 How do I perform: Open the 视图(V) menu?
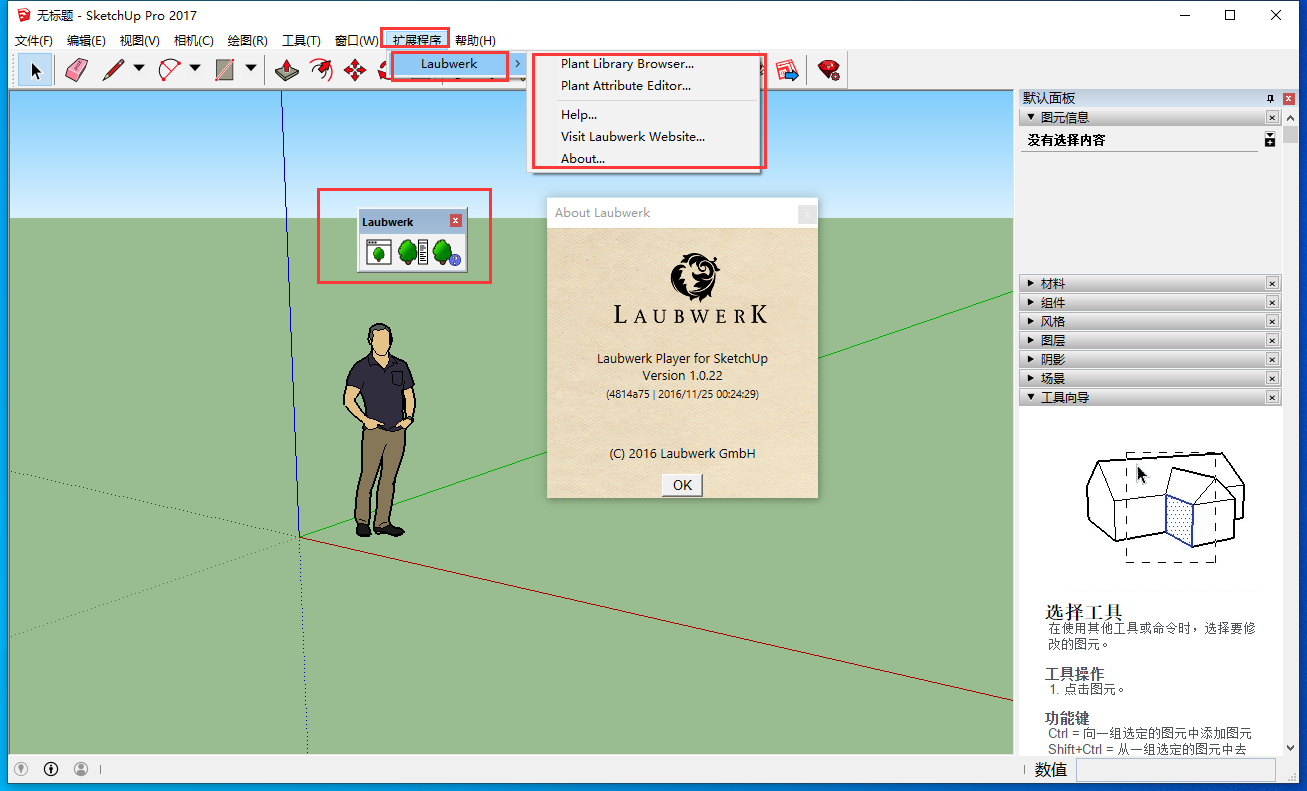(140, 41)
